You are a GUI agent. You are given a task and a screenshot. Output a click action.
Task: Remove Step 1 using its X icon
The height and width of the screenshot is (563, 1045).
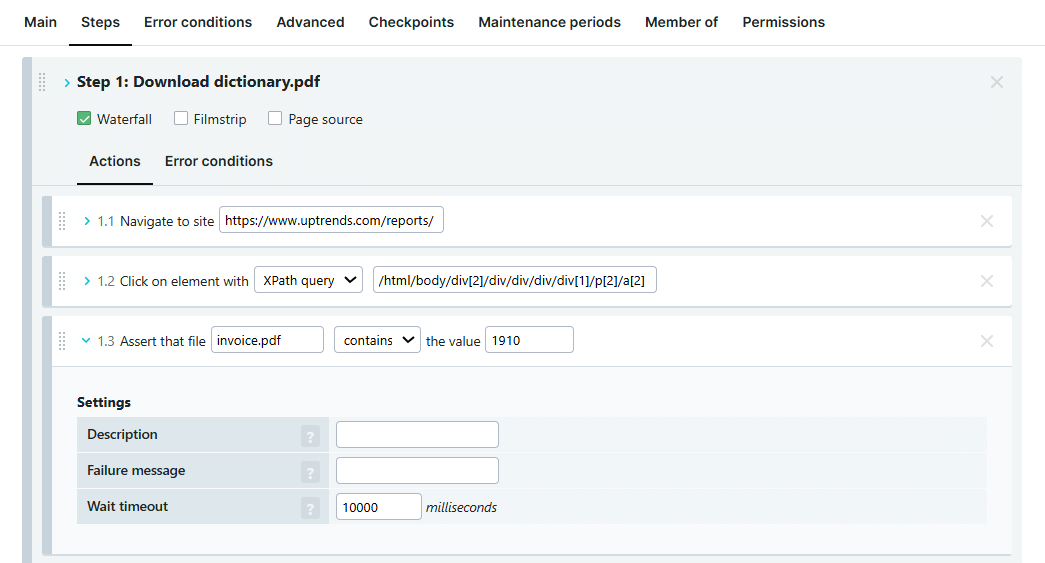[x=996, y=82]
